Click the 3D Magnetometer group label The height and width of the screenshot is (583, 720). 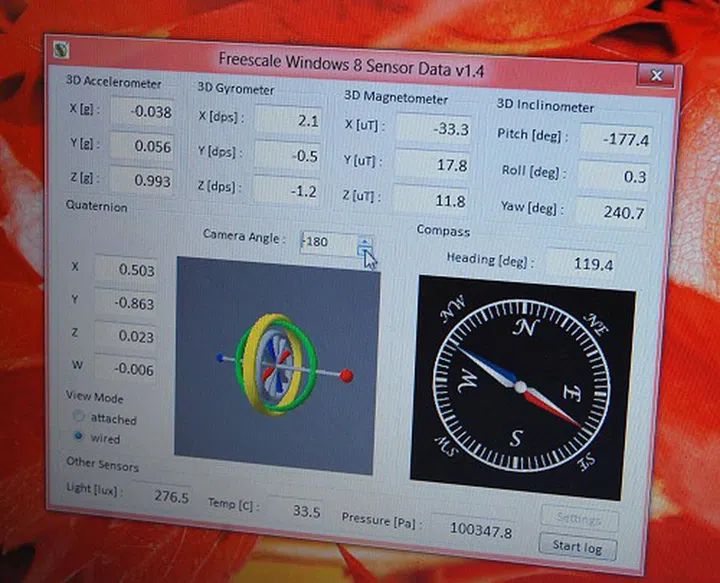(396, 97)
